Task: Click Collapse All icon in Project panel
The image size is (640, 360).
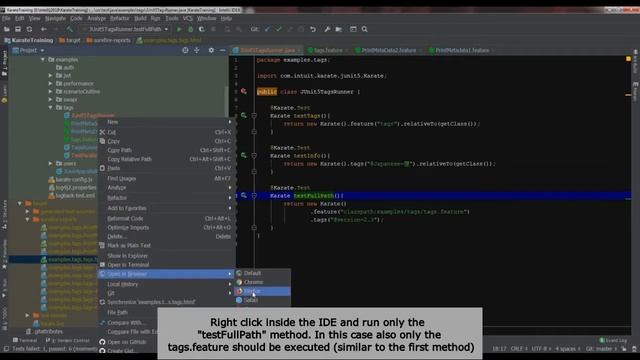Action: 197,50
